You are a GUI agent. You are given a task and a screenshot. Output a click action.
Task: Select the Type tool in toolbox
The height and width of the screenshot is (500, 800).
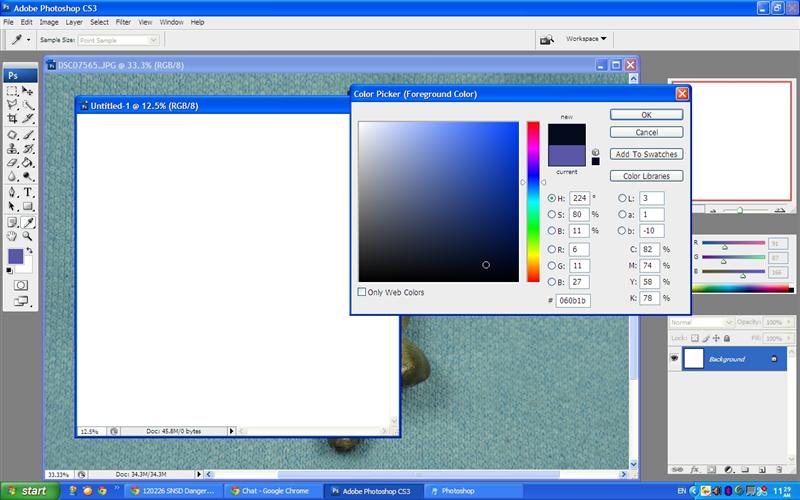point(28,192)
